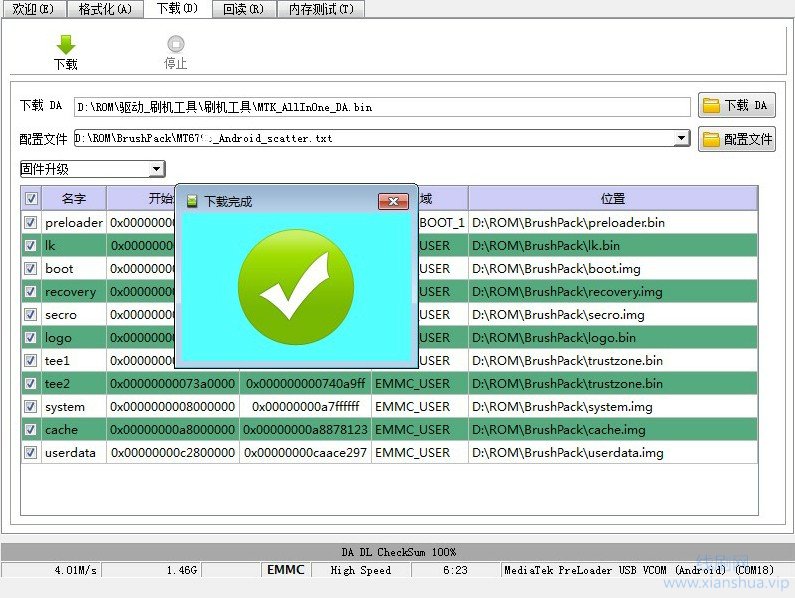
Task: Select the Download (D) tab
Action: [x=177, y=9]
